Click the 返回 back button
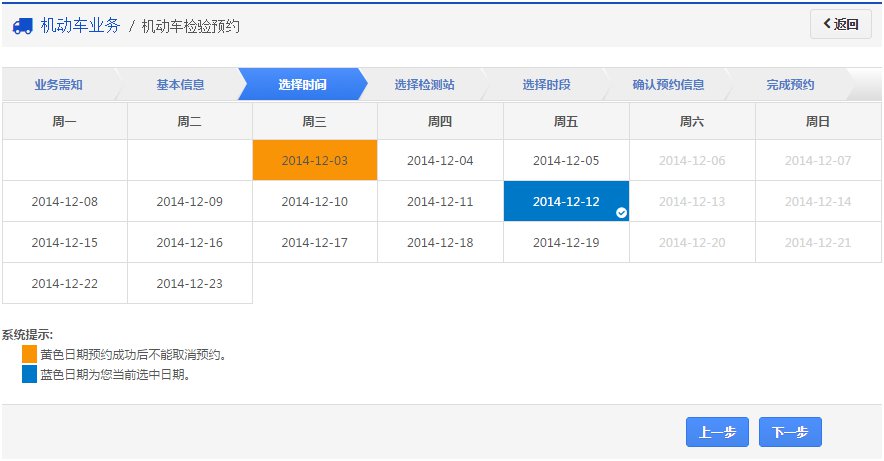This screenshot has width=884, height=461. (841, 24)
